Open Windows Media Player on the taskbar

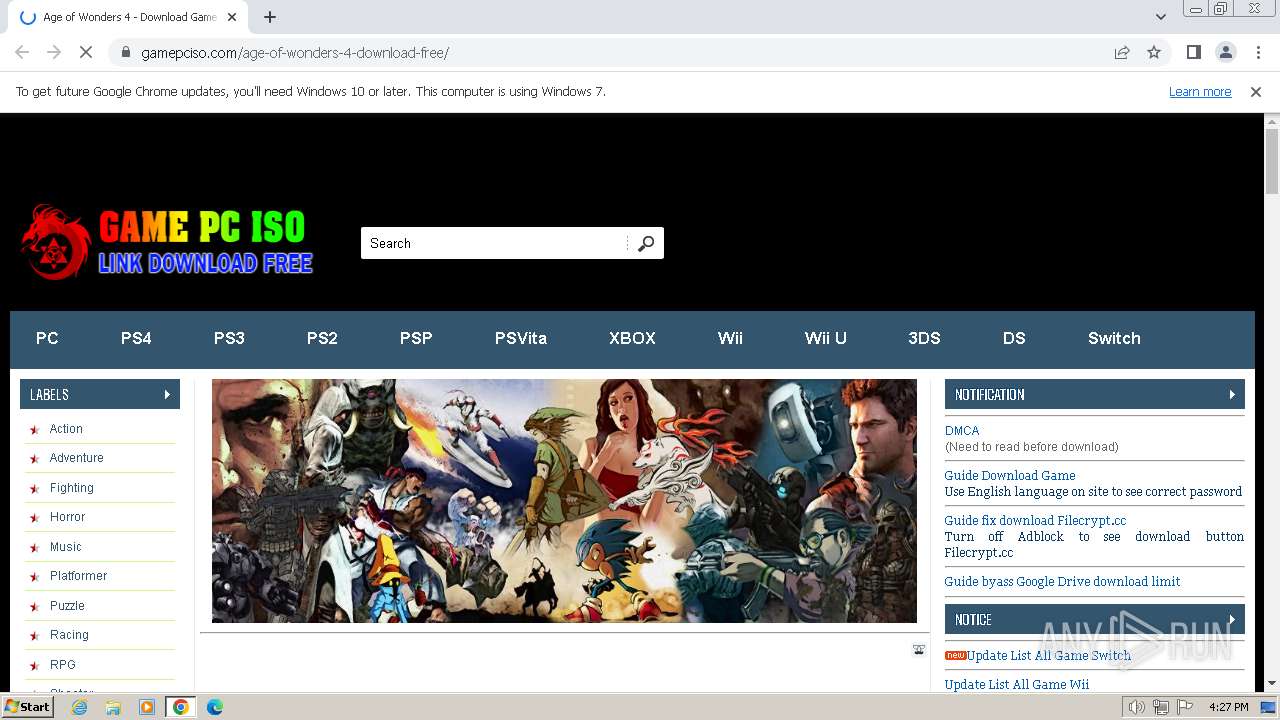[x=147, y=707]
